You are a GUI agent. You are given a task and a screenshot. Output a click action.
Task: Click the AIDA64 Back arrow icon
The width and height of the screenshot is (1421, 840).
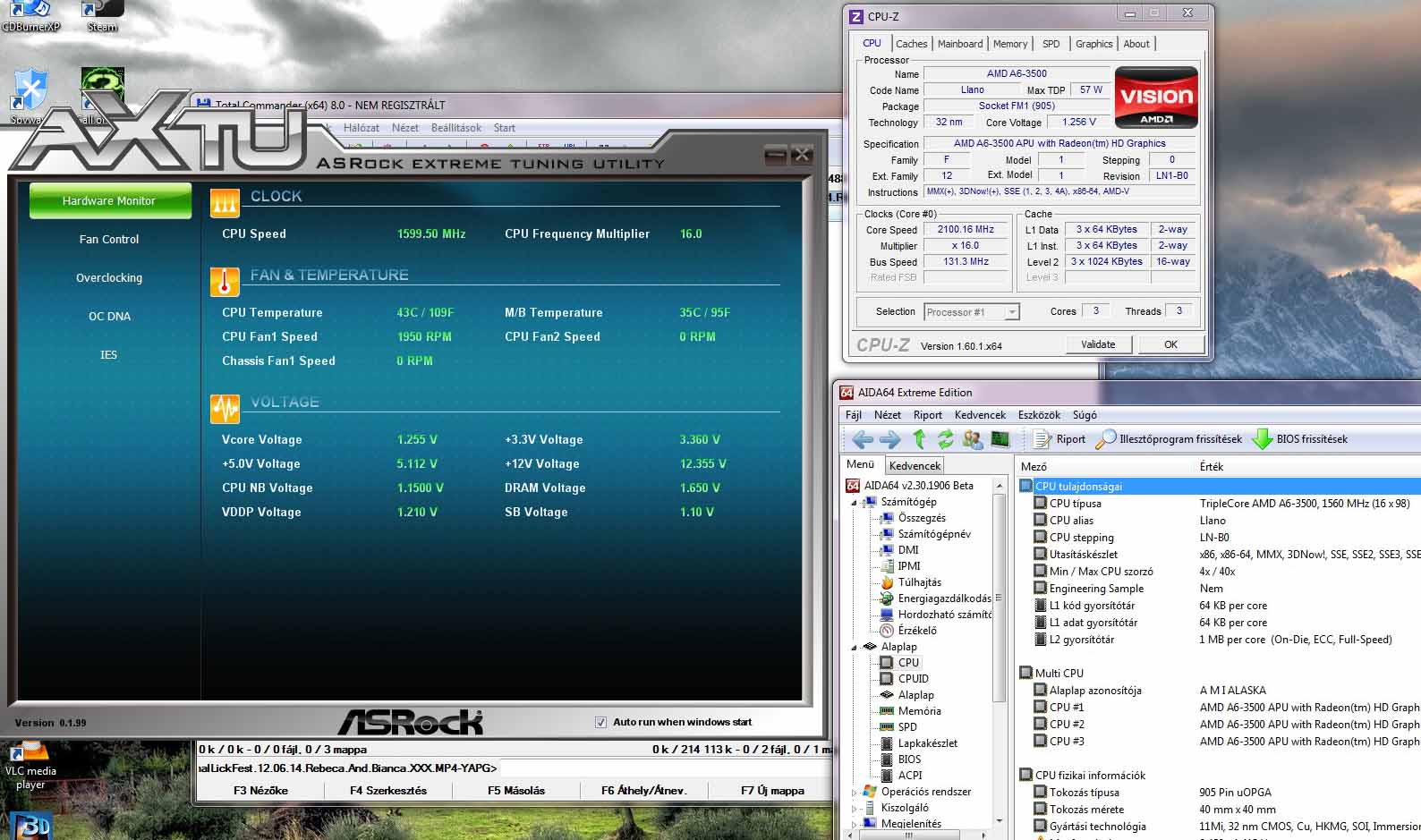click(863, 439)
